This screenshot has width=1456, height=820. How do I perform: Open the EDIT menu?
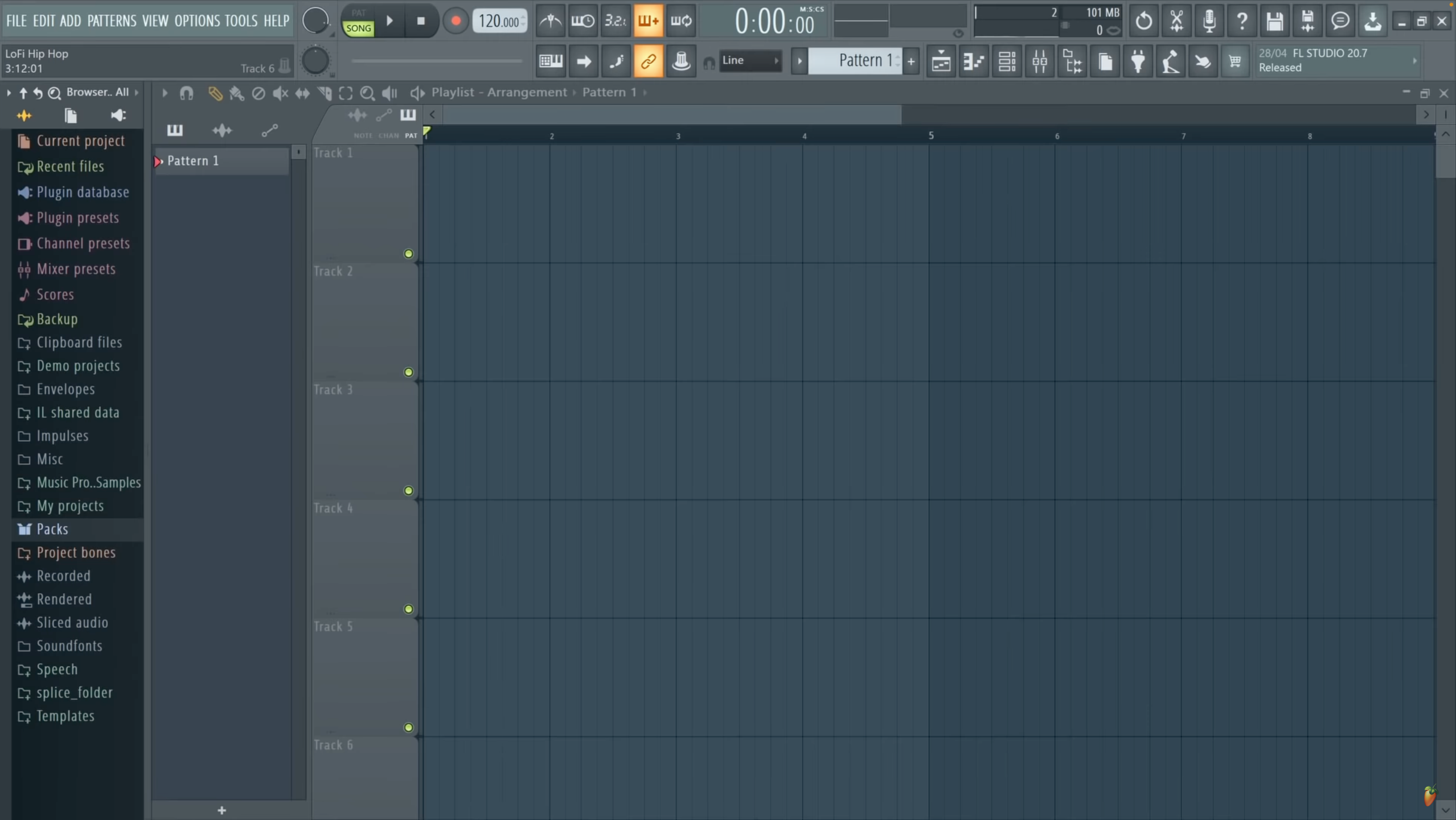tap(44, 20)
